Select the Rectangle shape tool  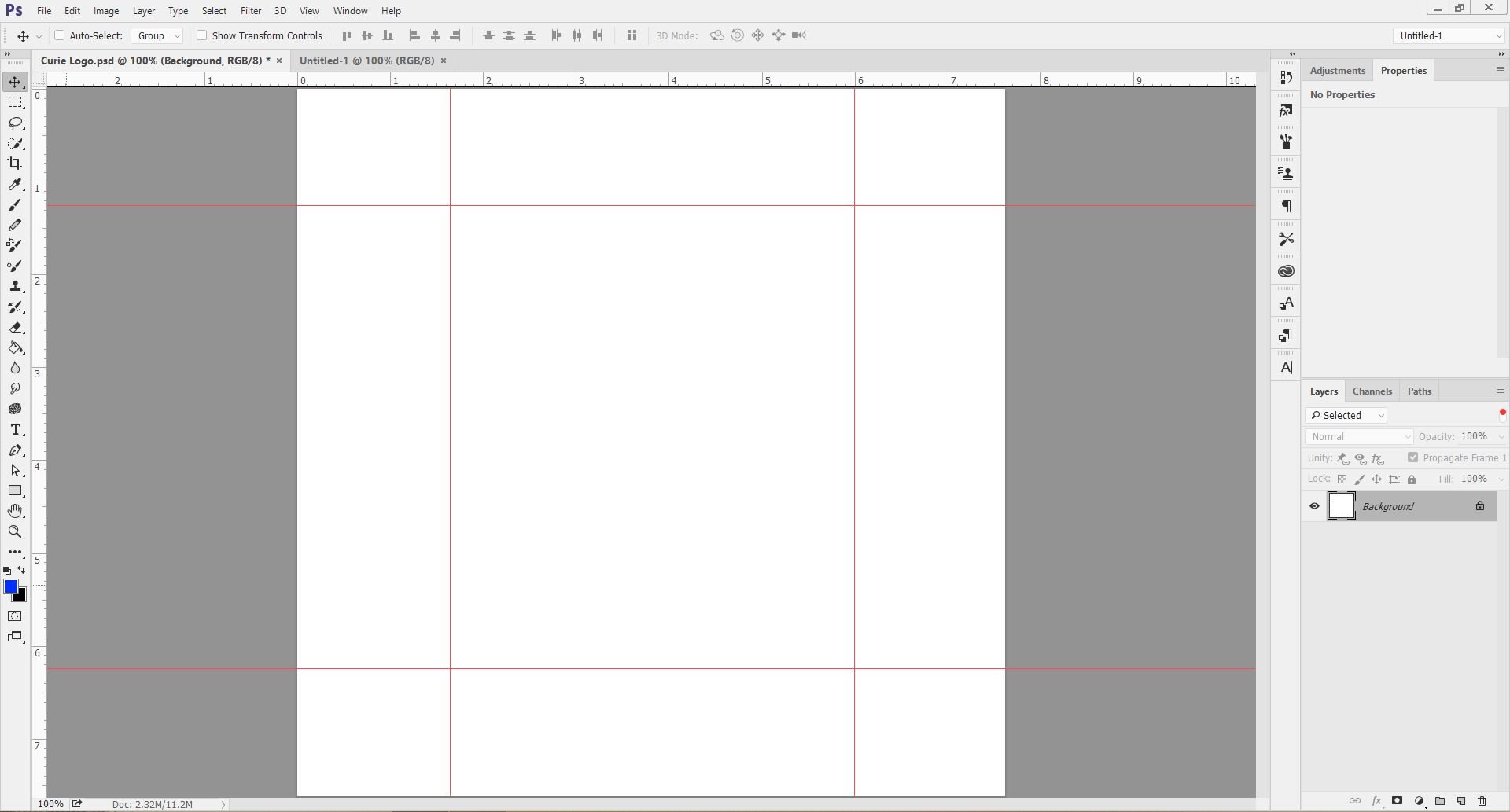[x=15, y=491]
